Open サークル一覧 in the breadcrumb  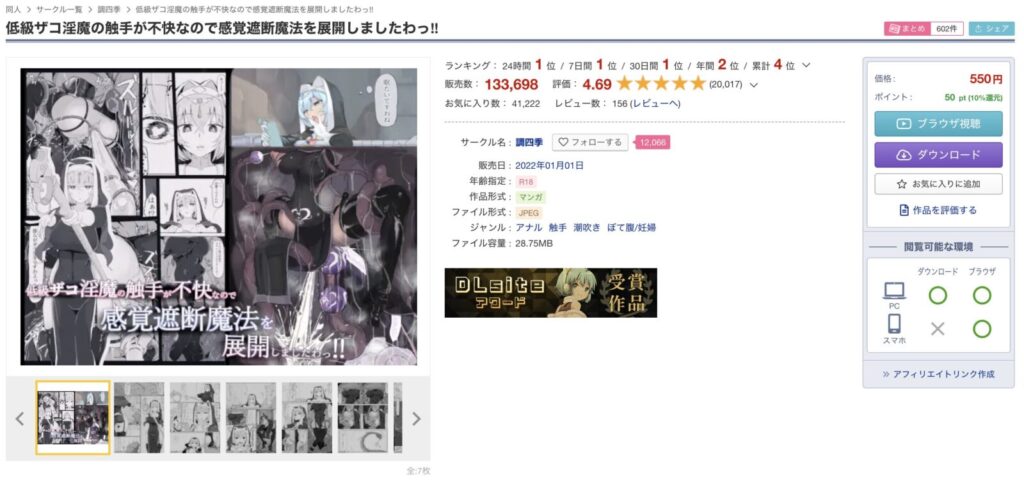(x=59, y=10)
